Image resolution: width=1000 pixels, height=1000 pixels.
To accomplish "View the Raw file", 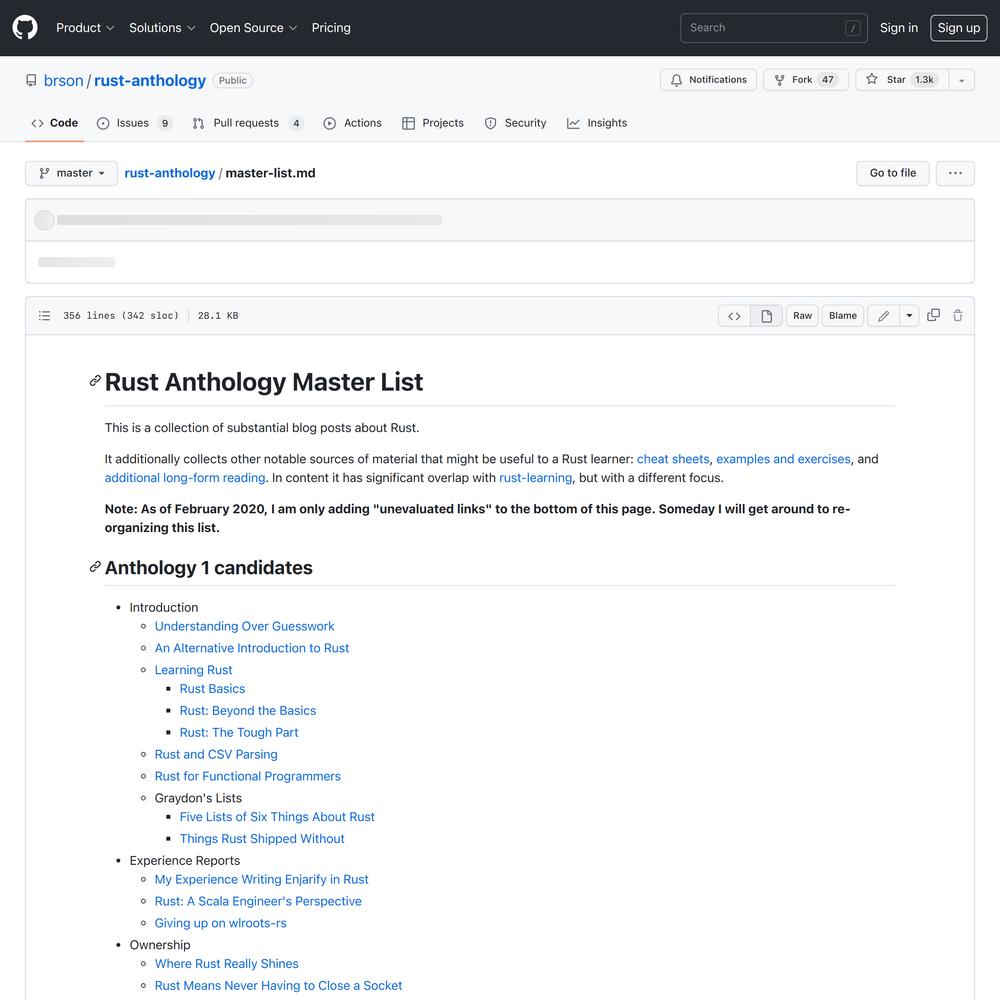I will coord(802,316).
